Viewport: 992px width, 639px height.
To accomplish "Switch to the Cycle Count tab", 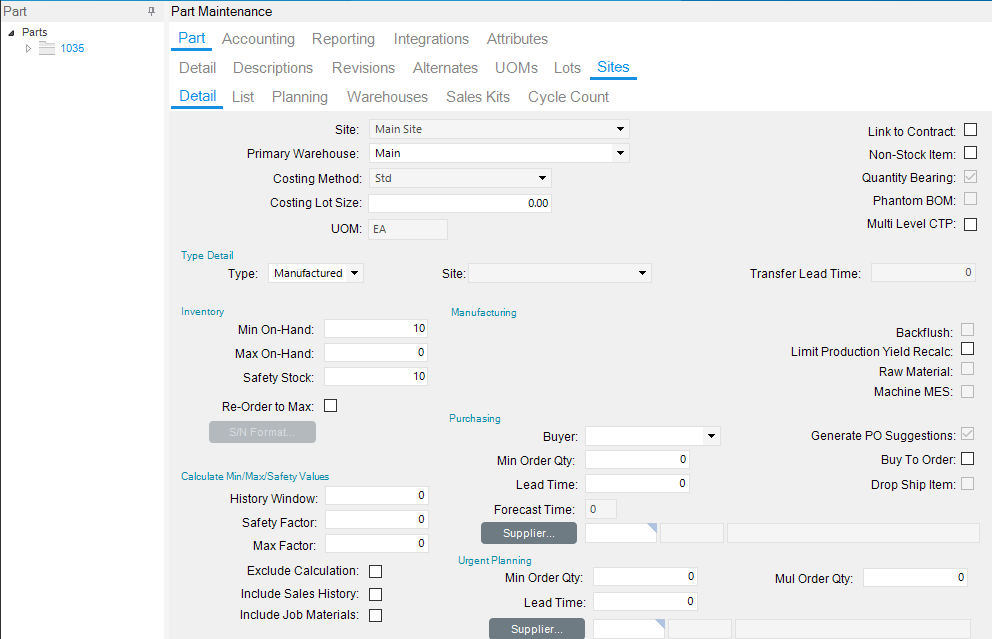I will [x=568, y=97].
